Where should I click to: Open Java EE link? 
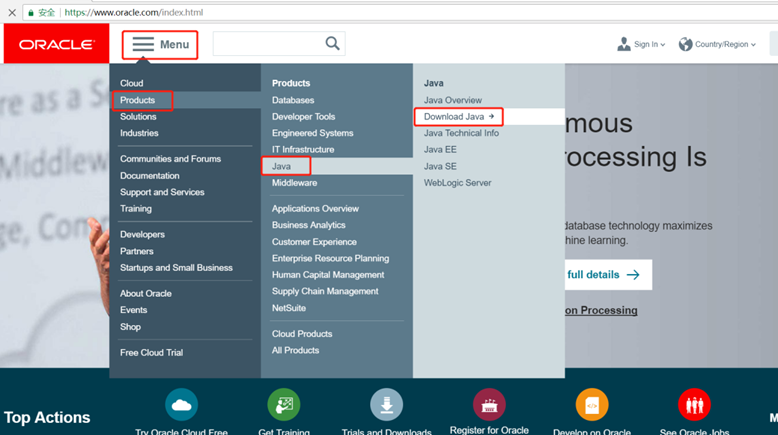click(x=440, y=149)
